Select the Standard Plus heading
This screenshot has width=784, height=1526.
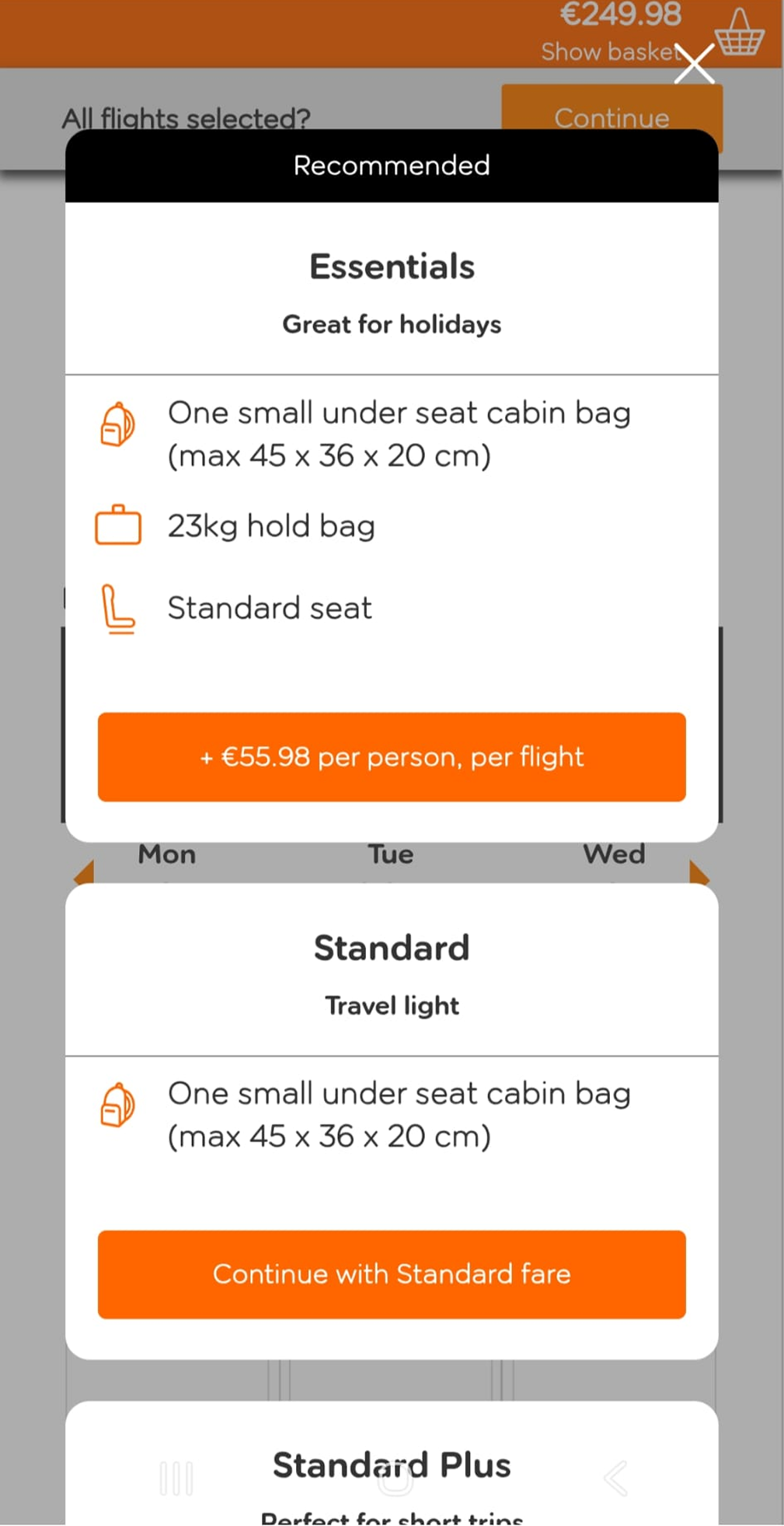point(391,1465)
